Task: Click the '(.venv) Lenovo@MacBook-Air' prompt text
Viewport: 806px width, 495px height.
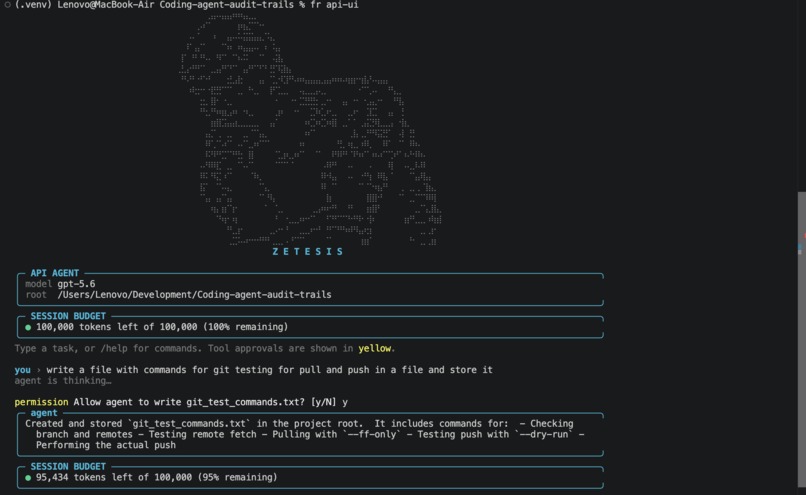Action: point(85,5)
